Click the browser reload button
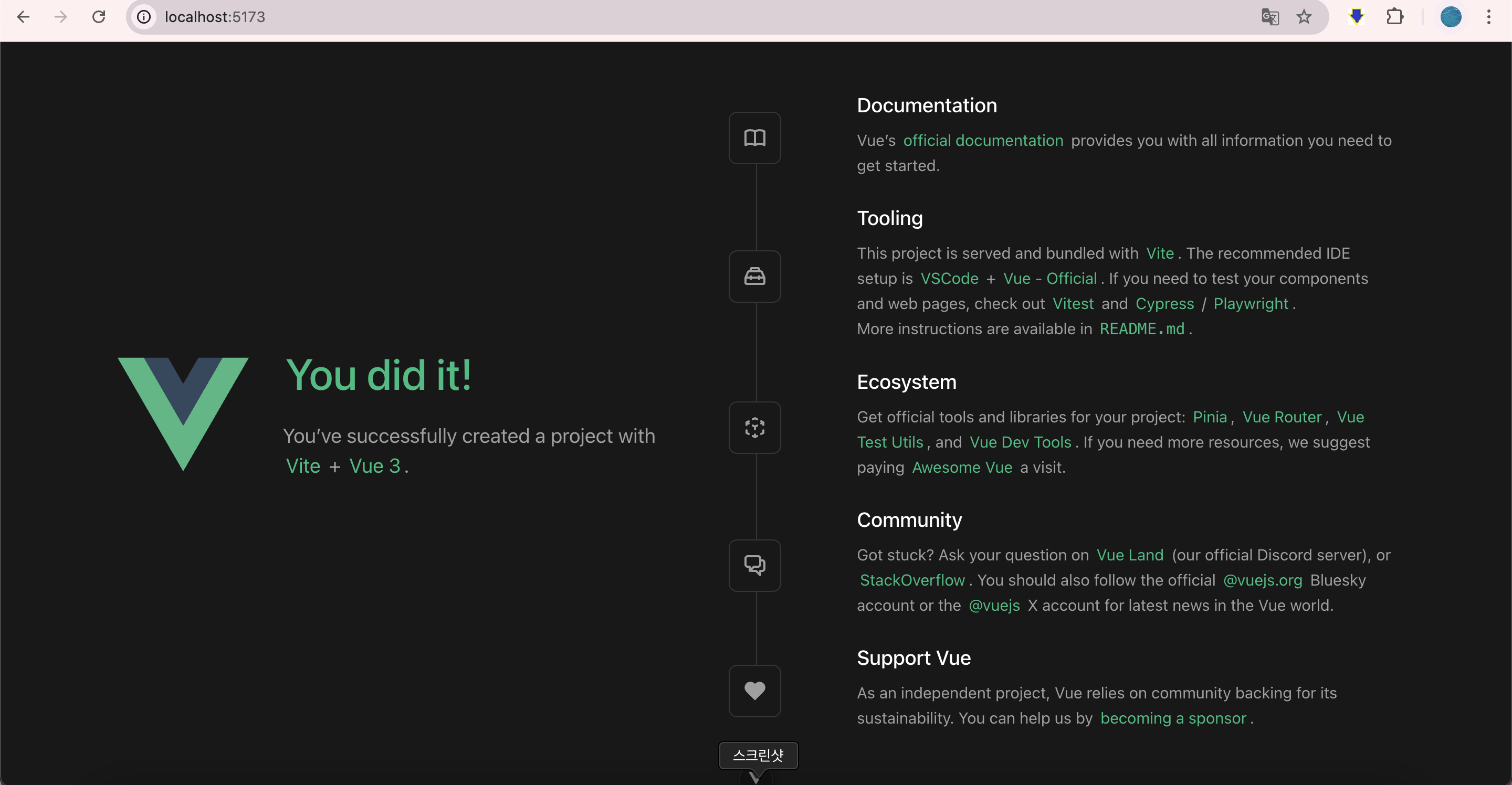This screenshot has height=785, width=1512. pos(99,17)
